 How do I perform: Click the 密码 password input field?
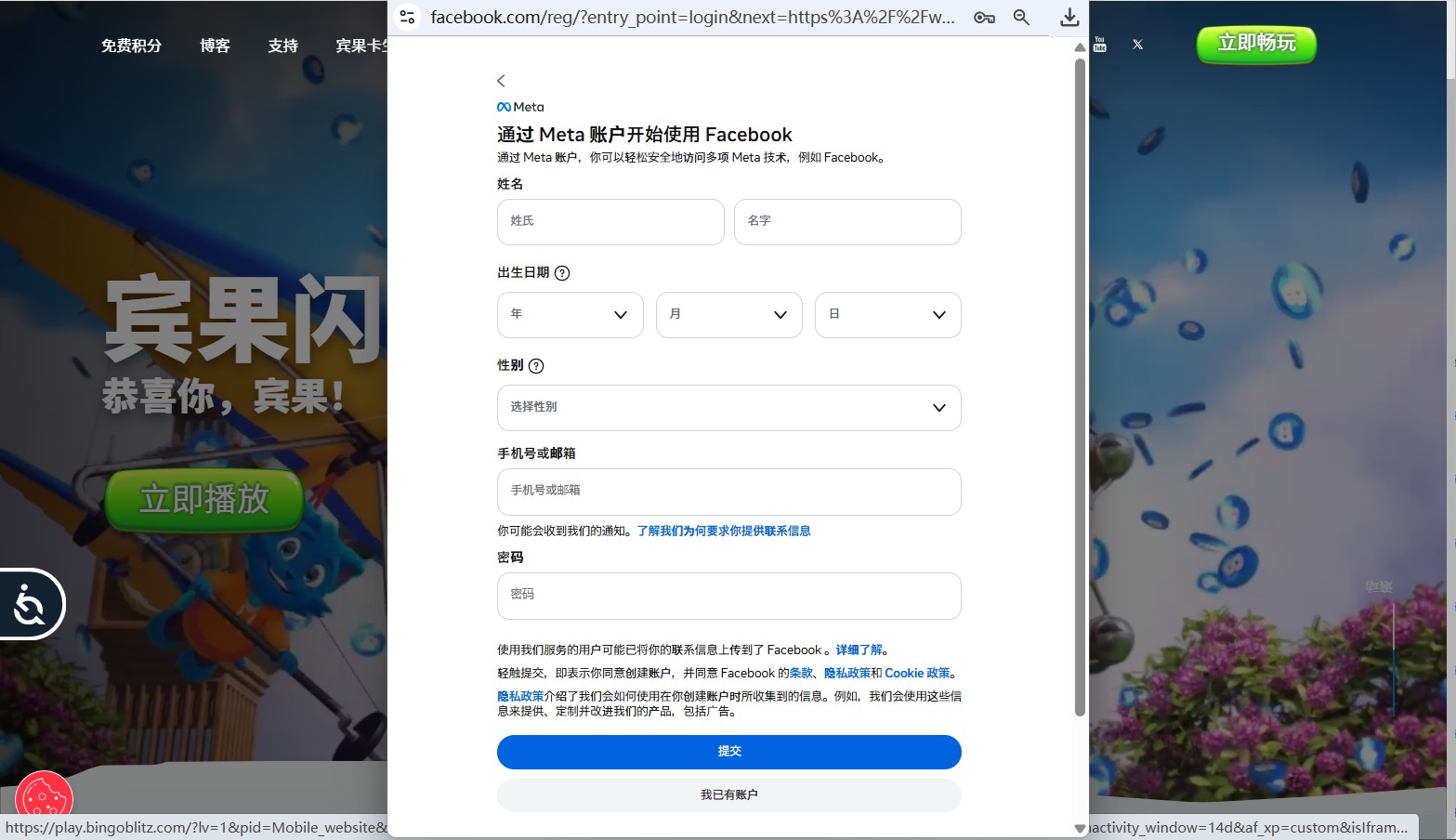(x=729, y=596)
